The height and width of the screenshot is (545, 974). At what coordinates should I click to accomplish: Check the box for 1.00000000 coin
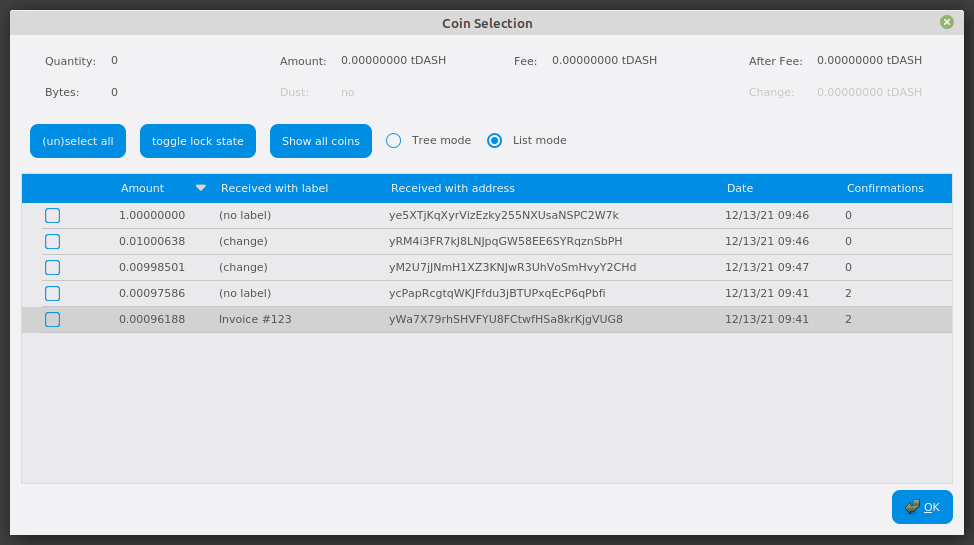[x=53, y=215]
